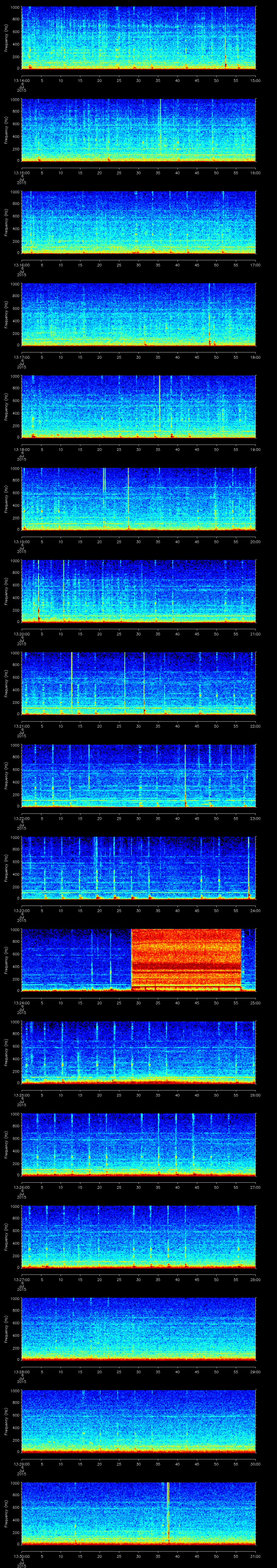Click the 15:00 end time label
Image resolution: width=277 pixels, height=1568 pixels.
pyautogui.click(x=255, y=80)
